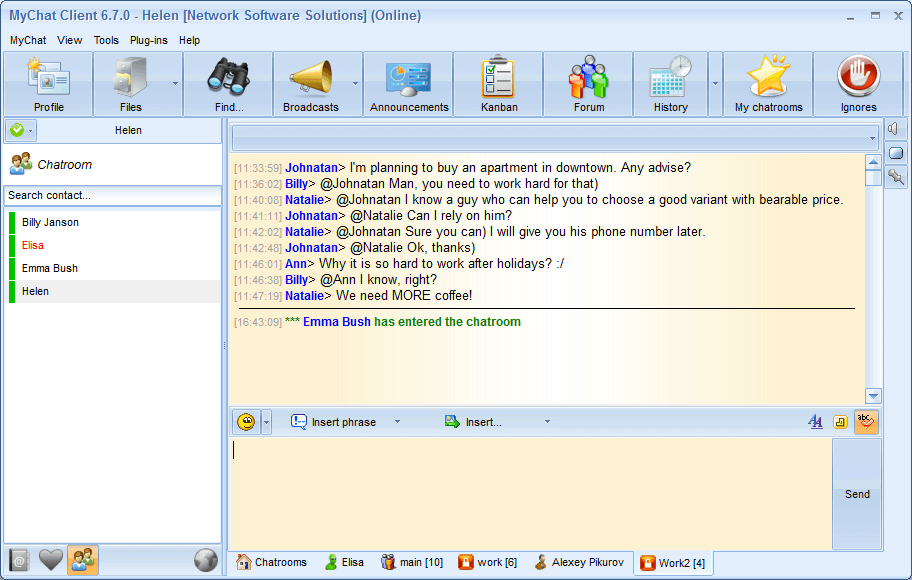Switch to the main [10] tab
The image size is (912, 580).
pyautogui.click(x=412, y=562)
